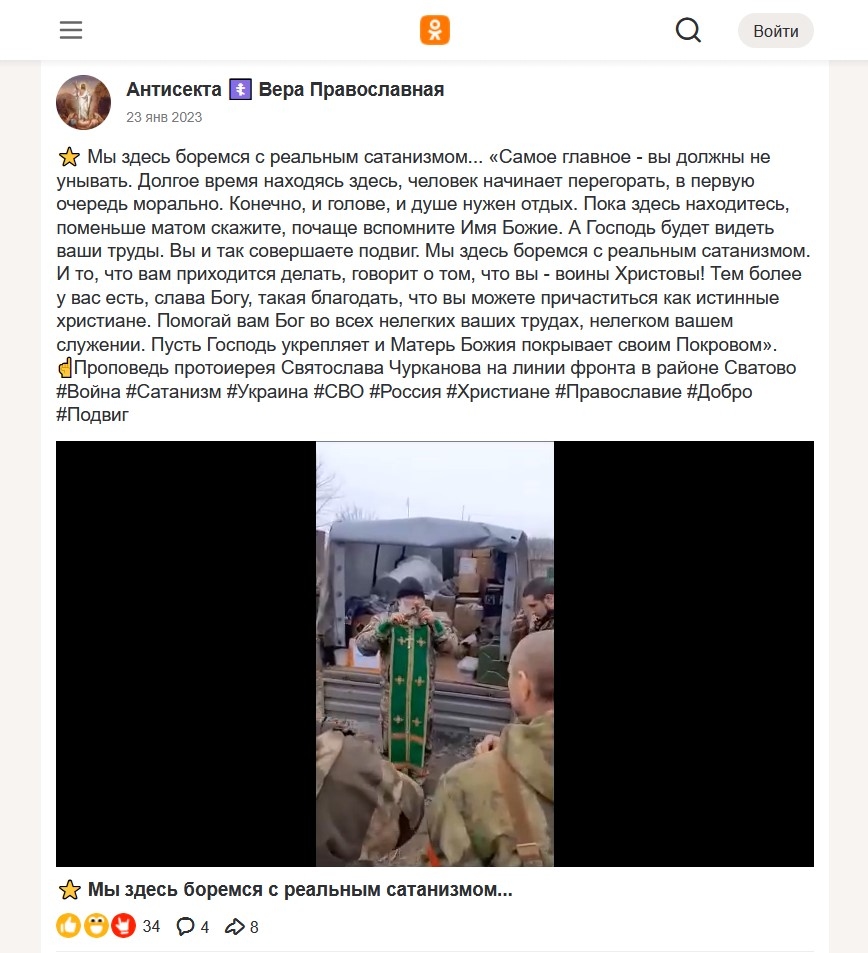Open the #Россия hashtag
This screenshot has height=953, width=868.
(x=405, y=391)
